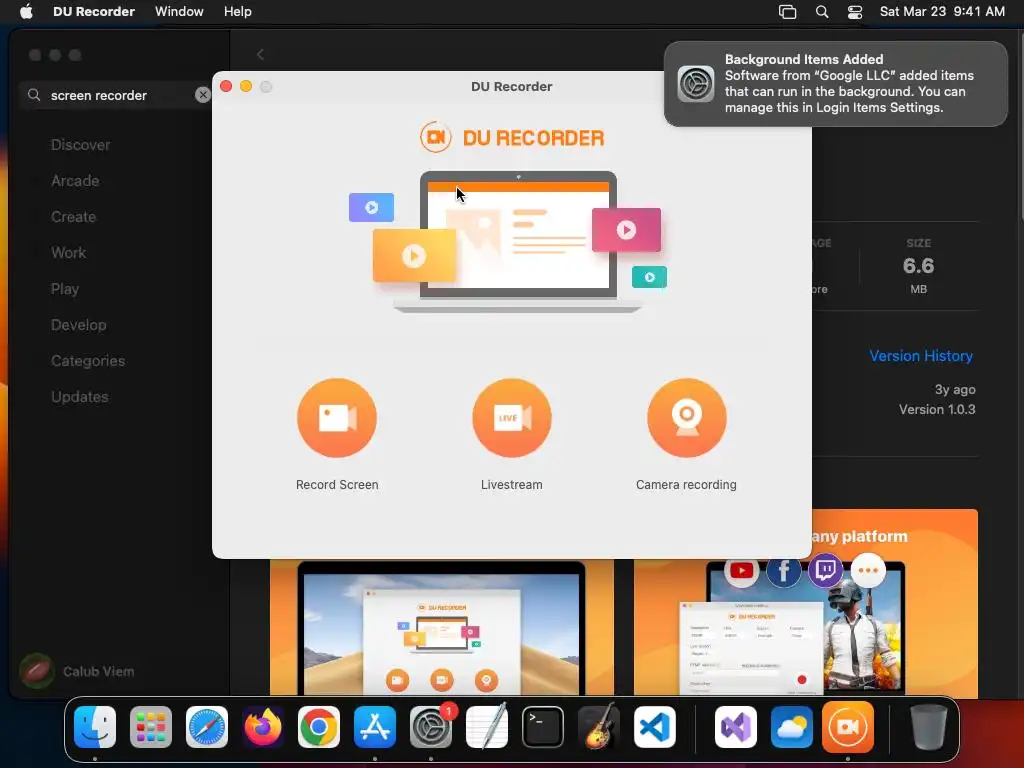Click DU Recorder icon in the Dock
1024x768 pixels.
(x=848, y=727)
